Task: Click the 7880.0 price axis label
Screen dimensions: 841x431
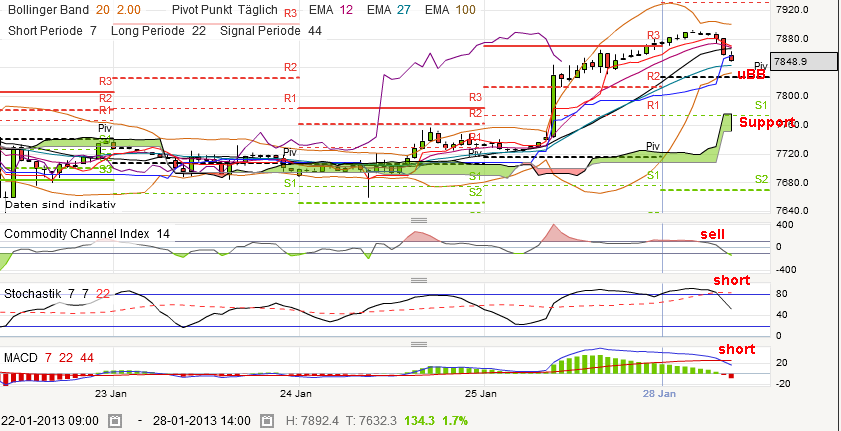Action: click(x=792, y=39)
